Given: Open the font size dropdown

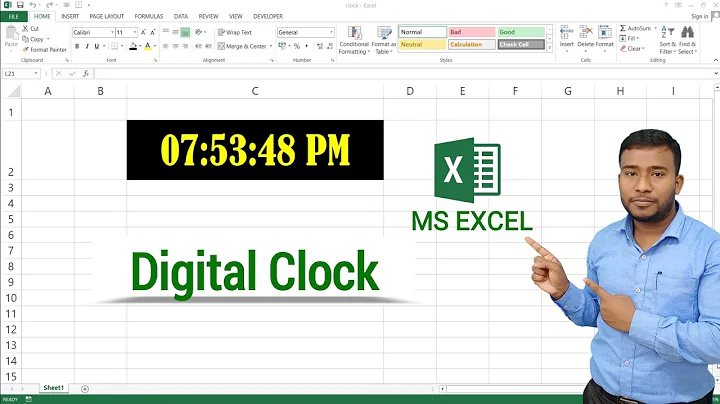Looking at the screenshot, I should pos(135,32).
